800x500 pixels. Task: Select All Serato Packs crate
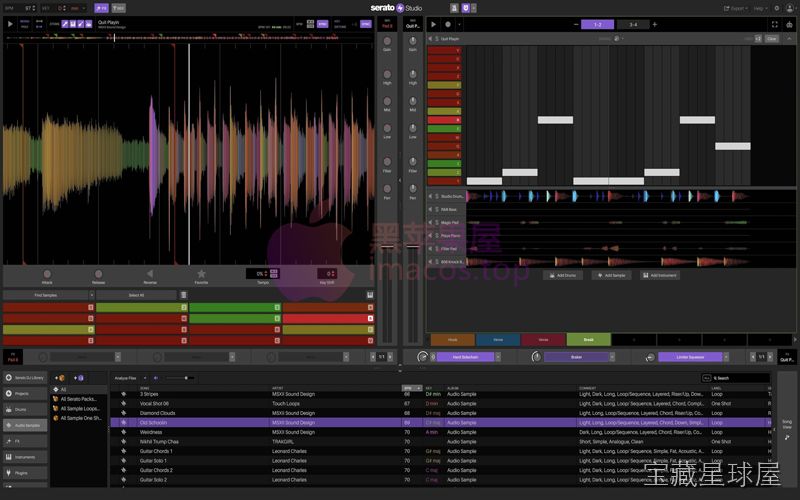click(x=78, y=399)
